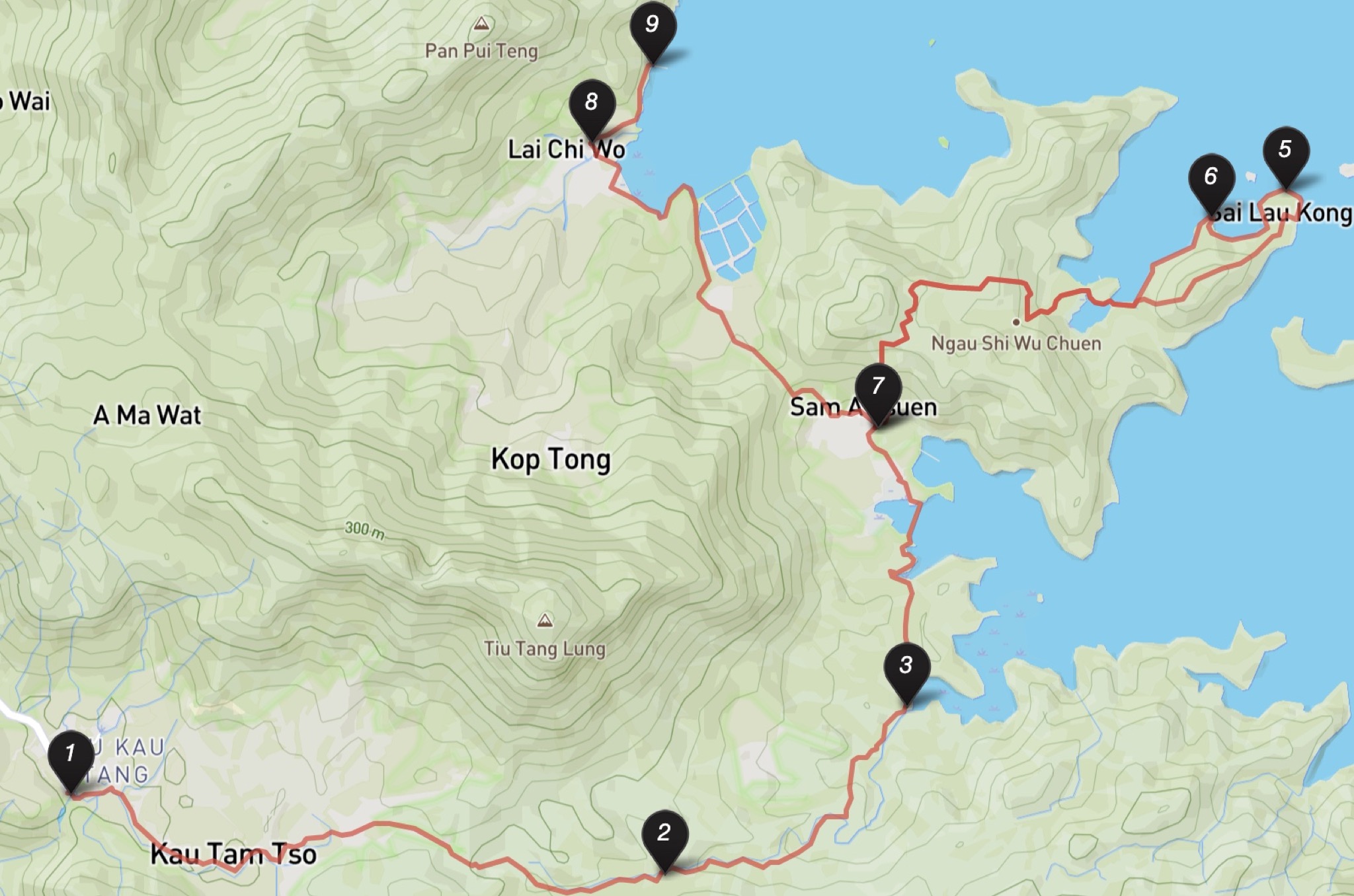Click waypoint marker 9 on the coast
The height and width of the screenshot is (896, 1354).
(x=653, y=30)
